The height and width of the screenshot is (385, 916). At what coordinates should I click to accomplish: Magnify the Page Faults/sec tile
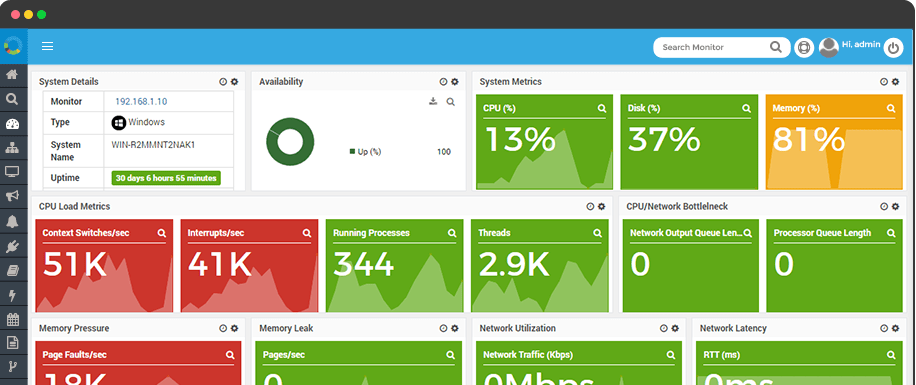pos(230,355)
